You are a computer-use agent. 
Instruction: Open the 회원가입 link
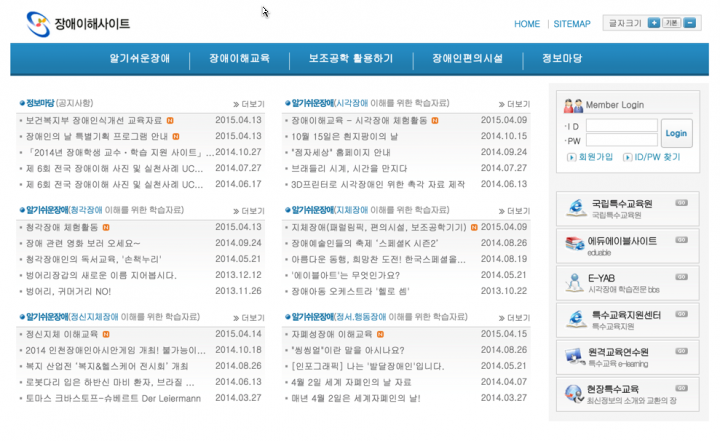coord(591,157)
